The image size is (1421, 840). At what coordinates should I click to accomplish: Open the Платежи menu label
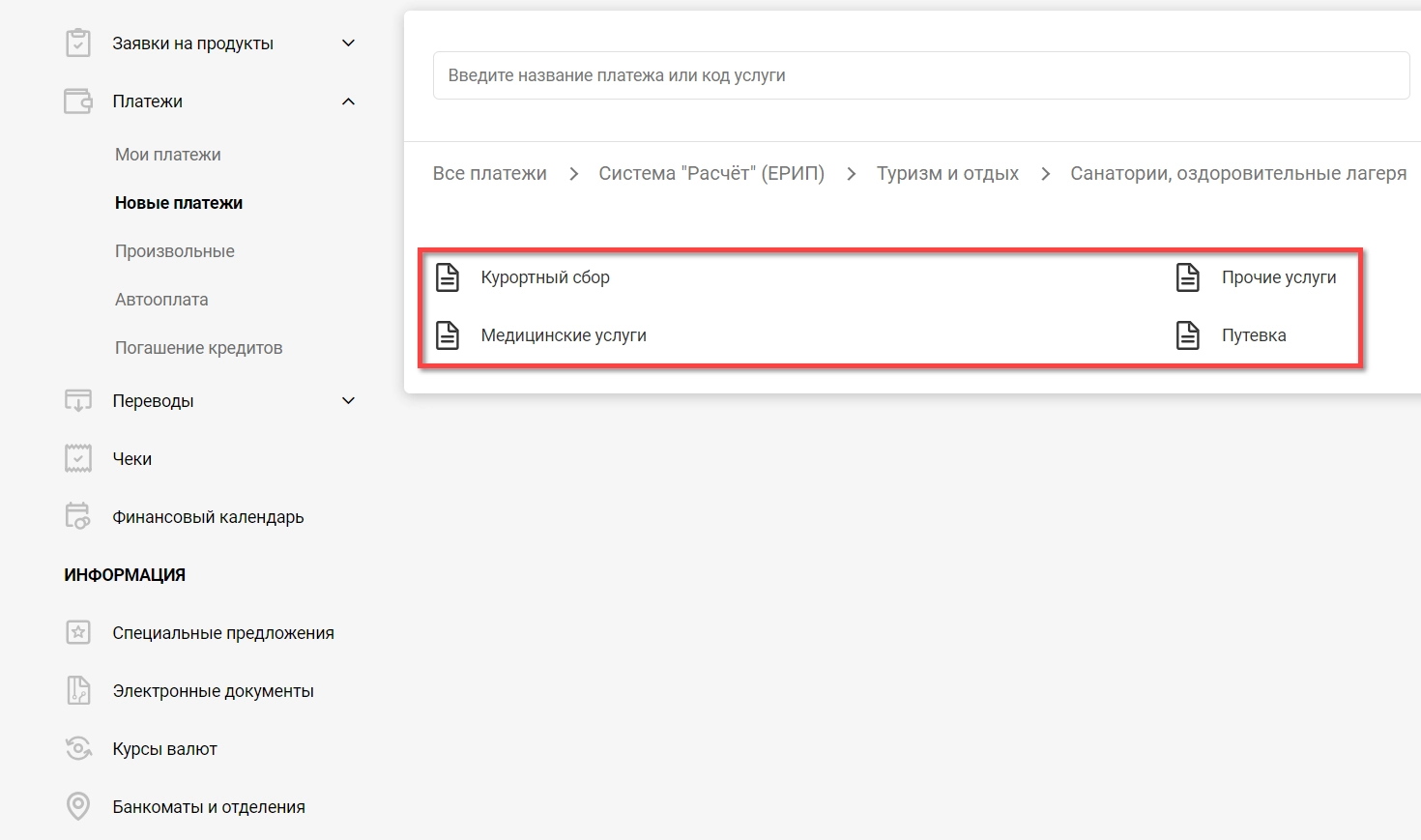pyautogui.click(x=148, y=101)
